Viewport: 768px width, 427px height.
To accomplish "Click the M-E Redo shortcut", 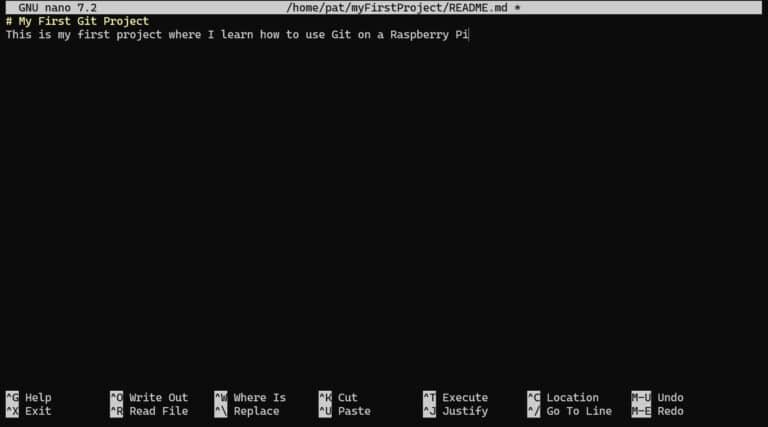I will 657,411.
